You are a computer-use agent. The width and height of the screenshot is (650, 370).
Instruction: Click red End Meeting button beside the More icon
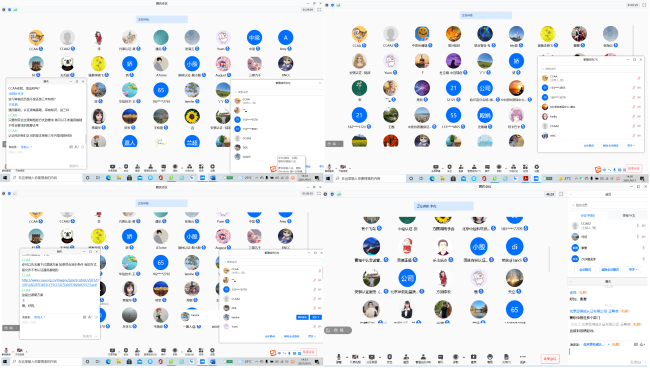[x=550, y=358]
